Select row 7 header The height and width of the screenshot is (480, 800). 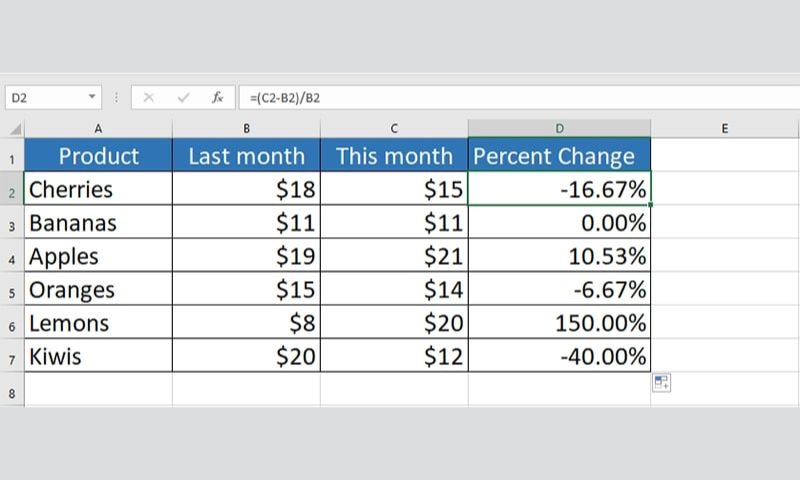(x=12, y=356)
